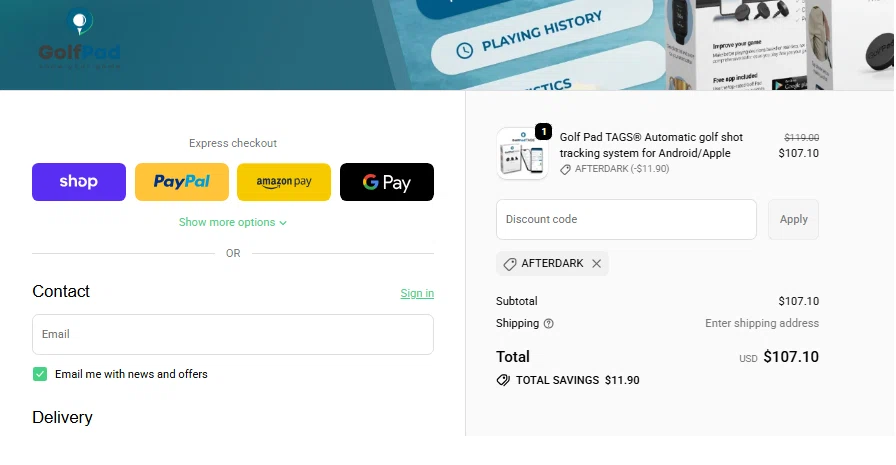Select Amazon Pay checkout button
This screenshot has height=465, width=896.
(284, 182)
